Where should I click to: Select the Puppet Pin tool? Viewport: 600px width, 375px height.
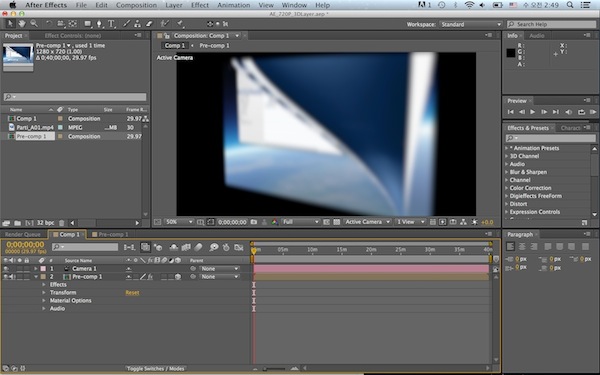pyautogui.click(x=180, y=24)
